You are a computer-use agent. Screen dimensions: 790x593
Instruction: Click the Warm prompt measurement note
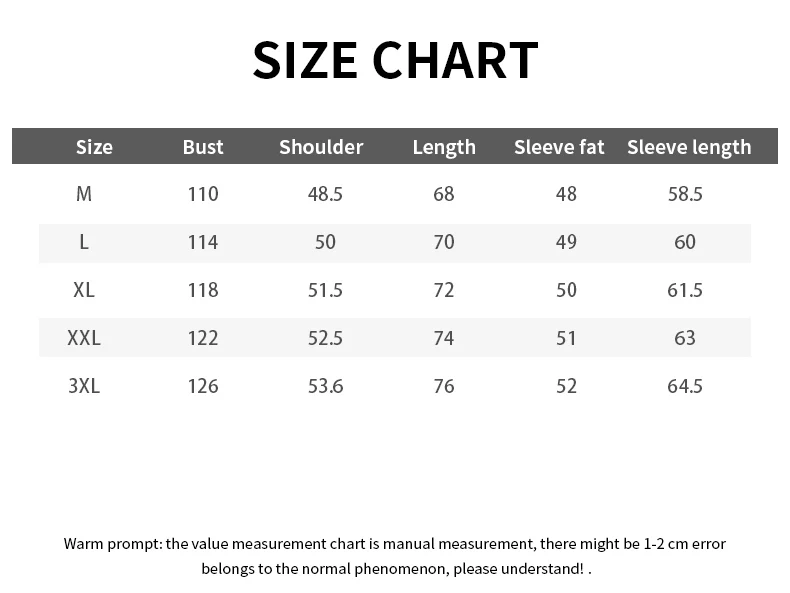click(x=395, y=556)
